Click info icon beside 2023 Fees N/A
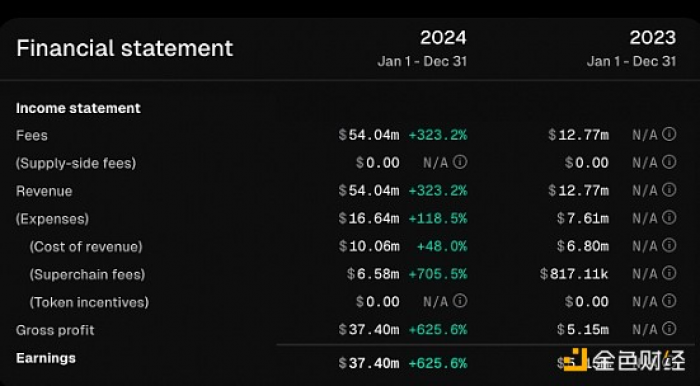Image resolution: width=700 pixels, height=386 pixels. (x=669, y=134)
